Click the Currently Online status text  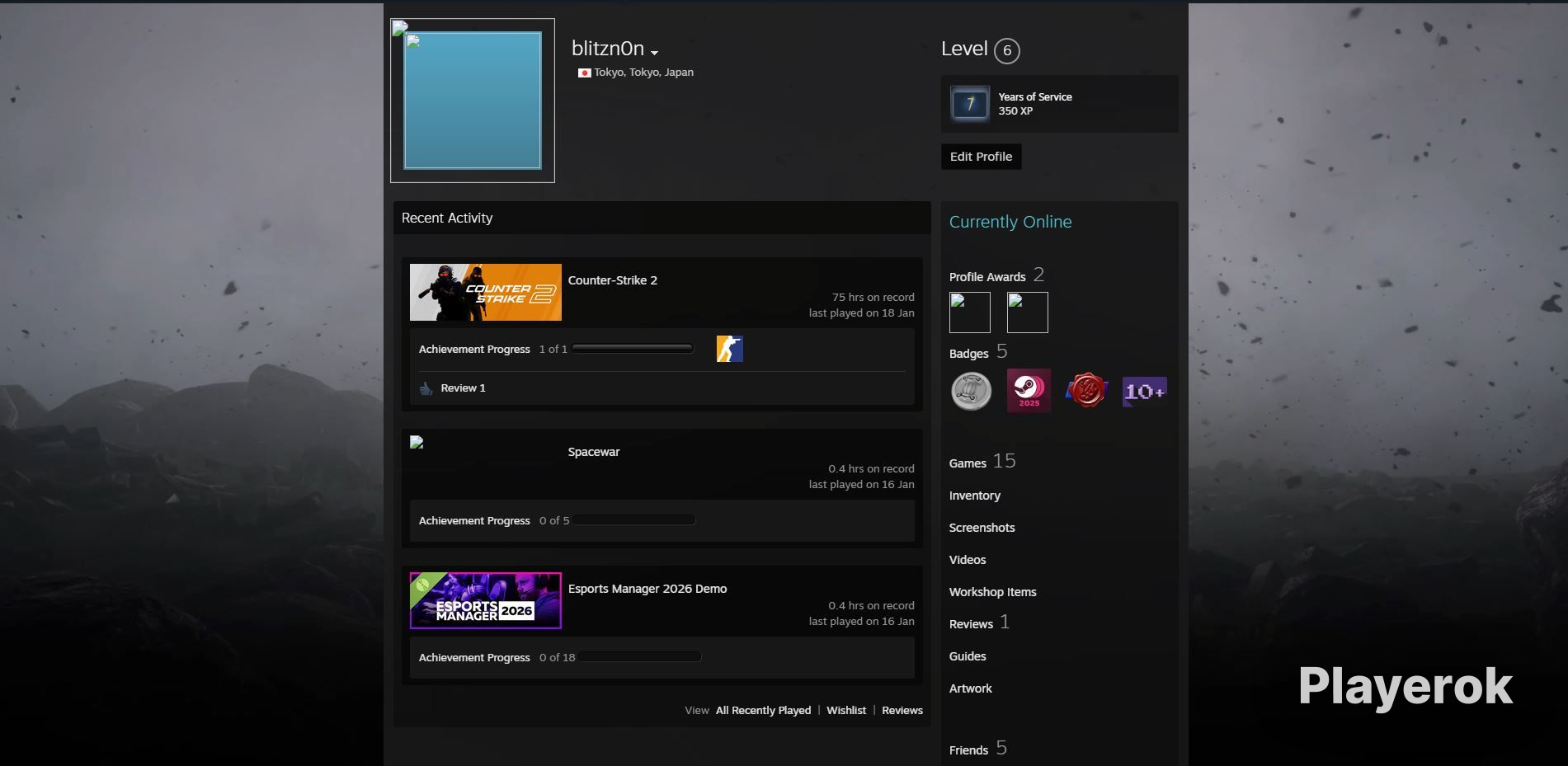(1010, 222)
